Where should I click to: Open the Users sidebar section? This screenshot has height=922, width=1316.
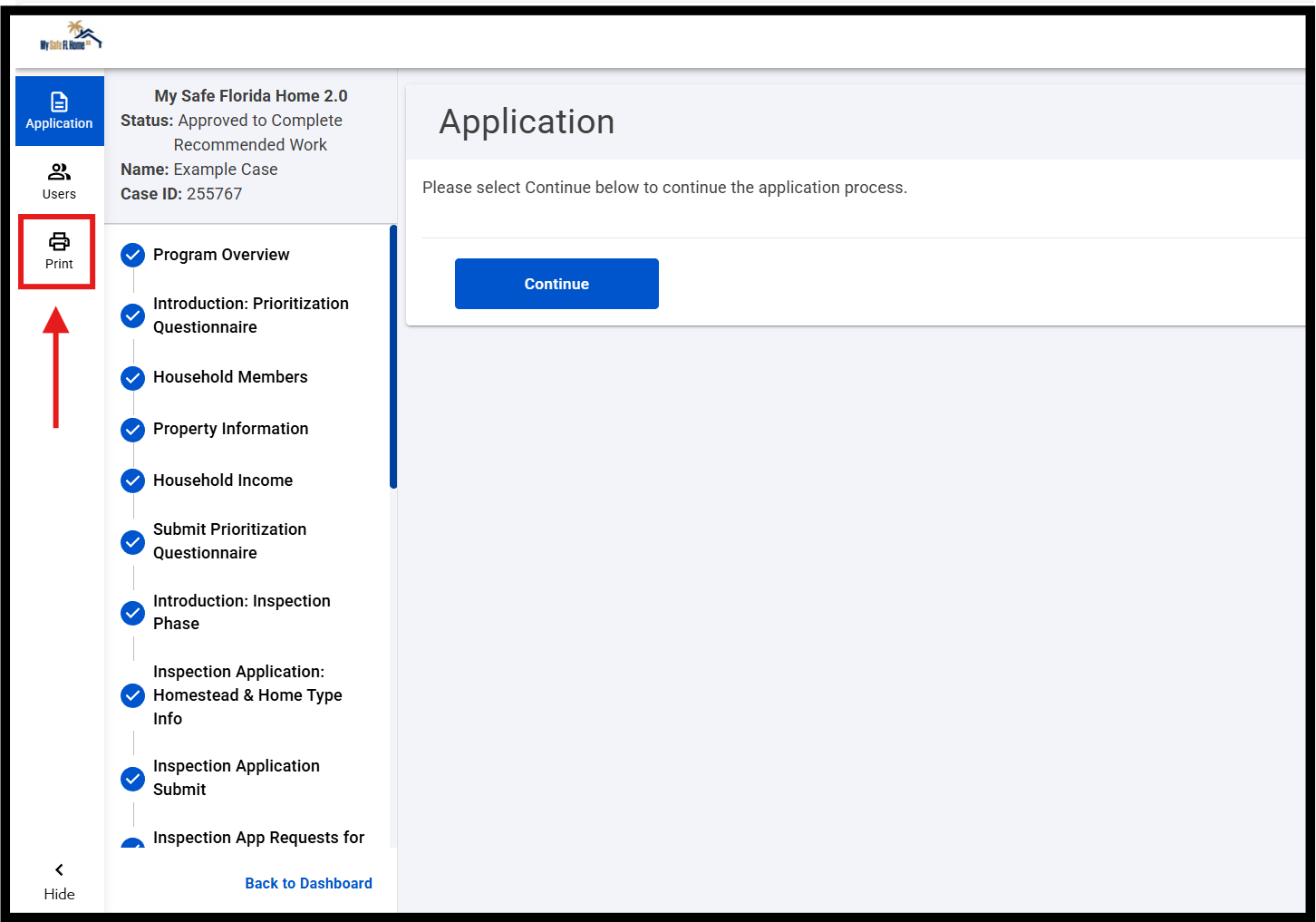click(x=60, y=181)
